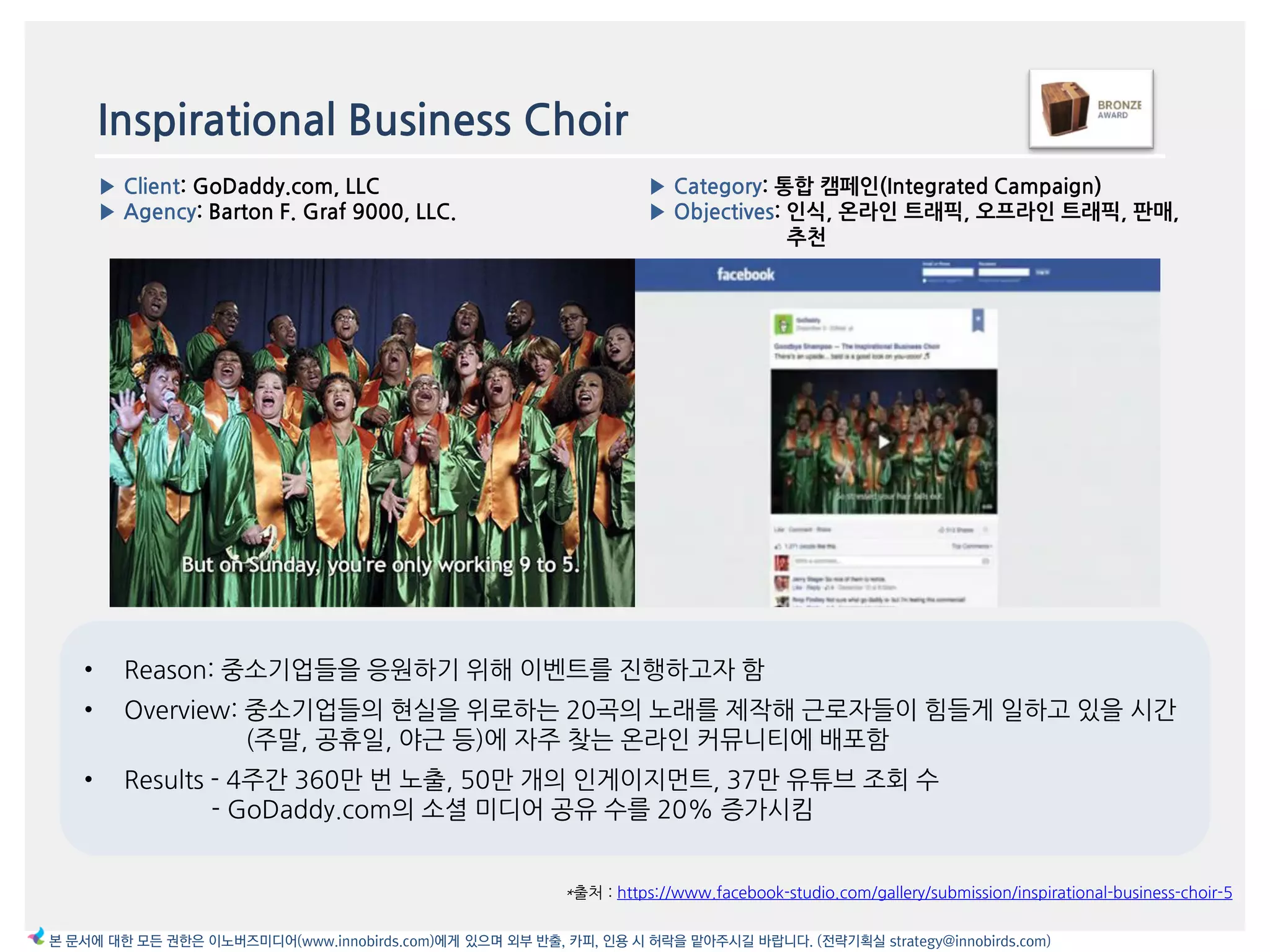
Task: Click the facebook logo in the screenshot
Action: pyautogui.click(x=745, y=275)
